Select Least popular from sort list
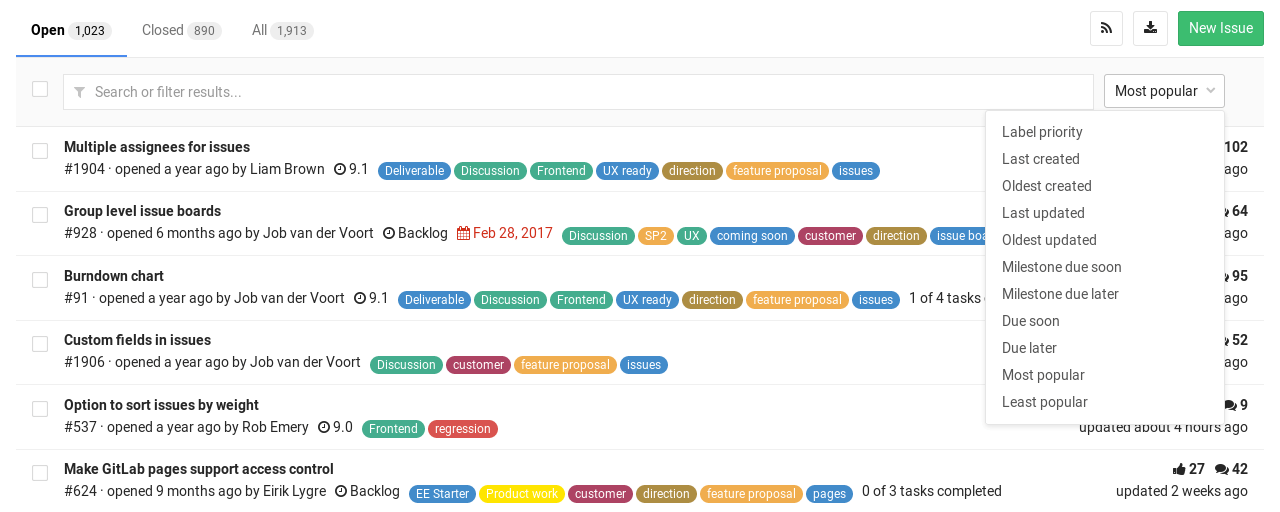Image resolution: width=1280 pixels, height=512 pixels. 1045,402
